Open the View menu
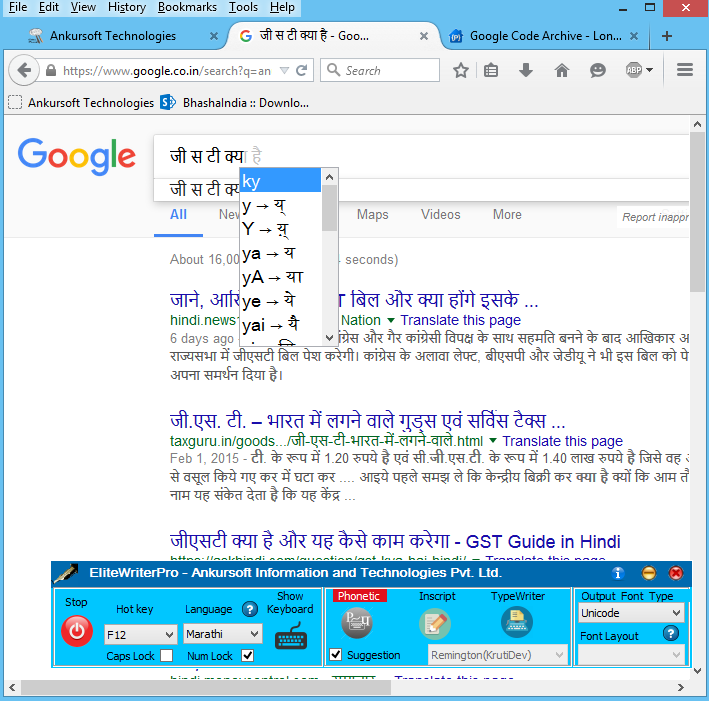This screenshot has height=701, width=709. 83,7
